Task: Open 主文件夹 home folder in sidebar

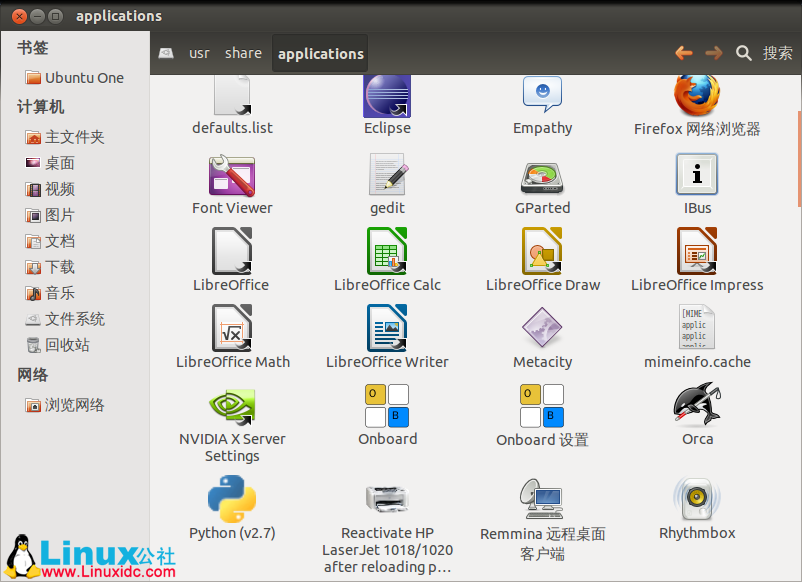Action: (x=65, y=137)
